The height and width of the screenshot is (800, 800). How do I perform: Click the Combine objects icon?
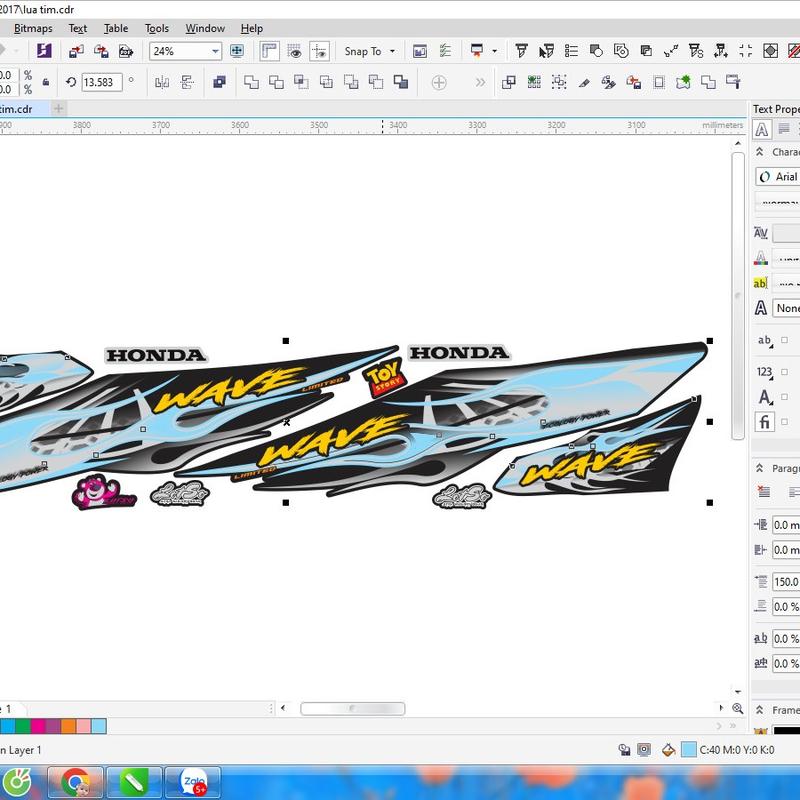(x=219, y=82)
